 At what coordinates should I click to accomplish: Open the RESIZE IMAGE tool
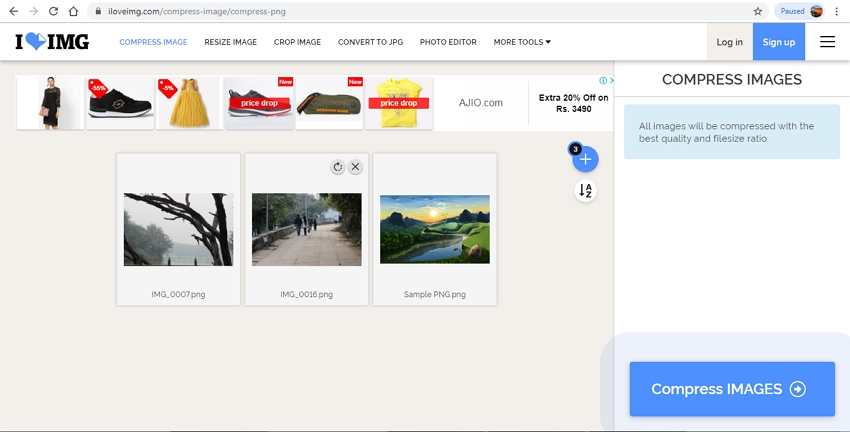click(231, 42)
